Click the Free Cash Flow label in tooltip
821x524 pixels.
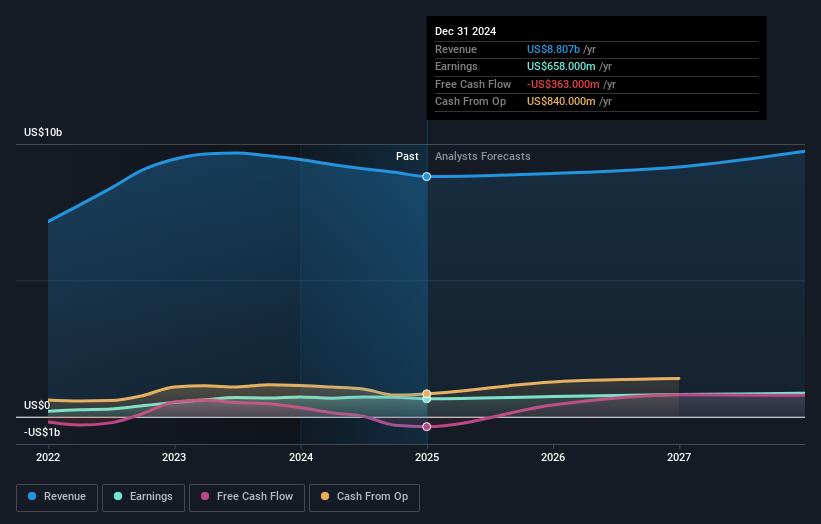pos(473,84)
